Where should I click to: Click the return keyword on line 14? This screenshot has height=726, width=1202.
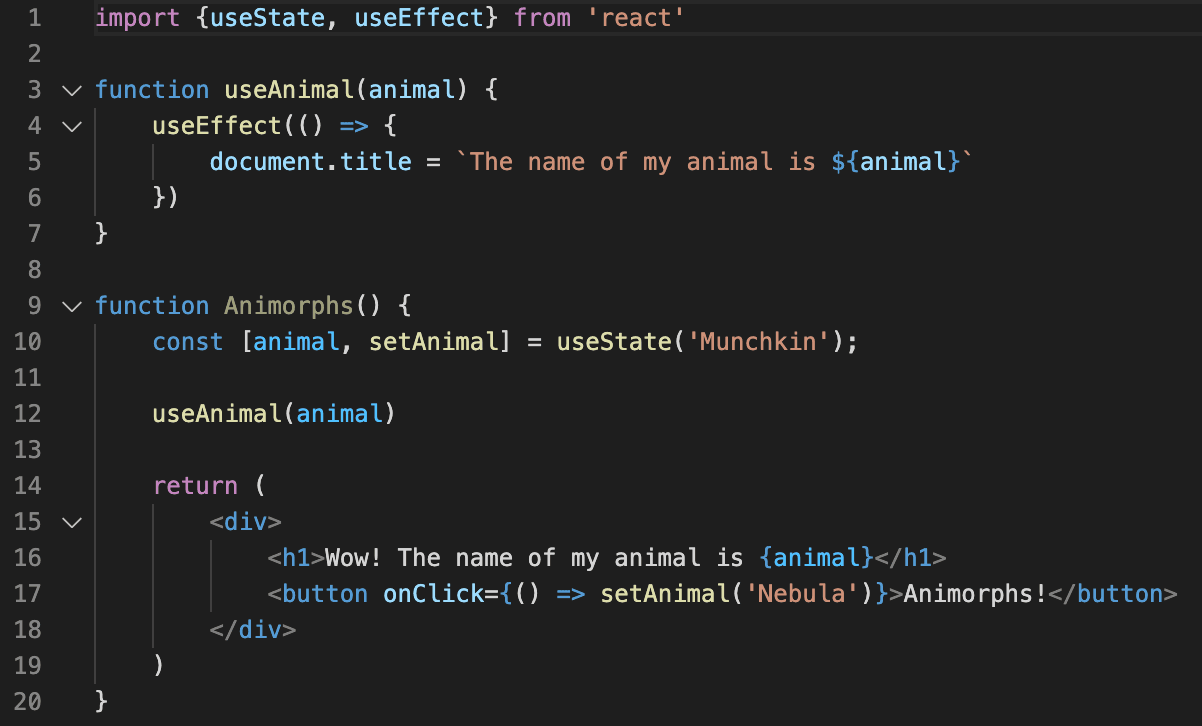pyautogui.click(x=195, y=485)
